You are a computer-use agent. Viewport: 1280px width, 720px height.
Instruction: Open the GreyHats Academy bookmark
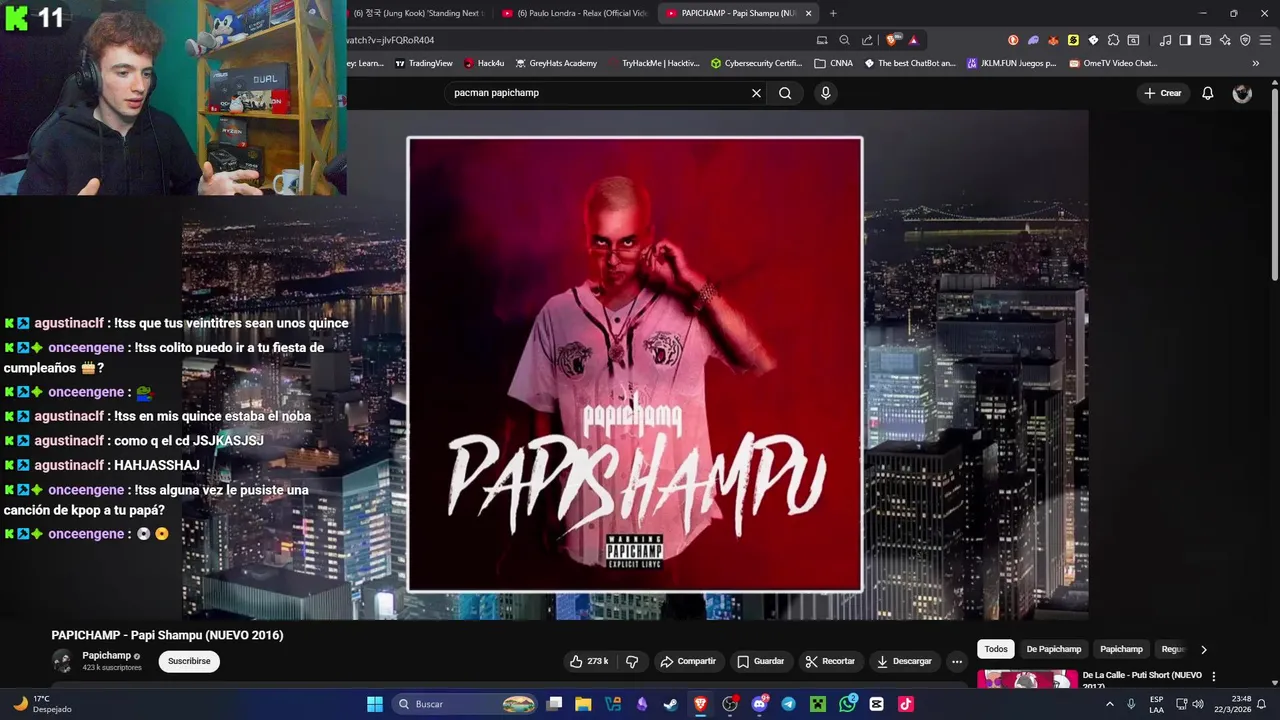(x=556, y=63)
